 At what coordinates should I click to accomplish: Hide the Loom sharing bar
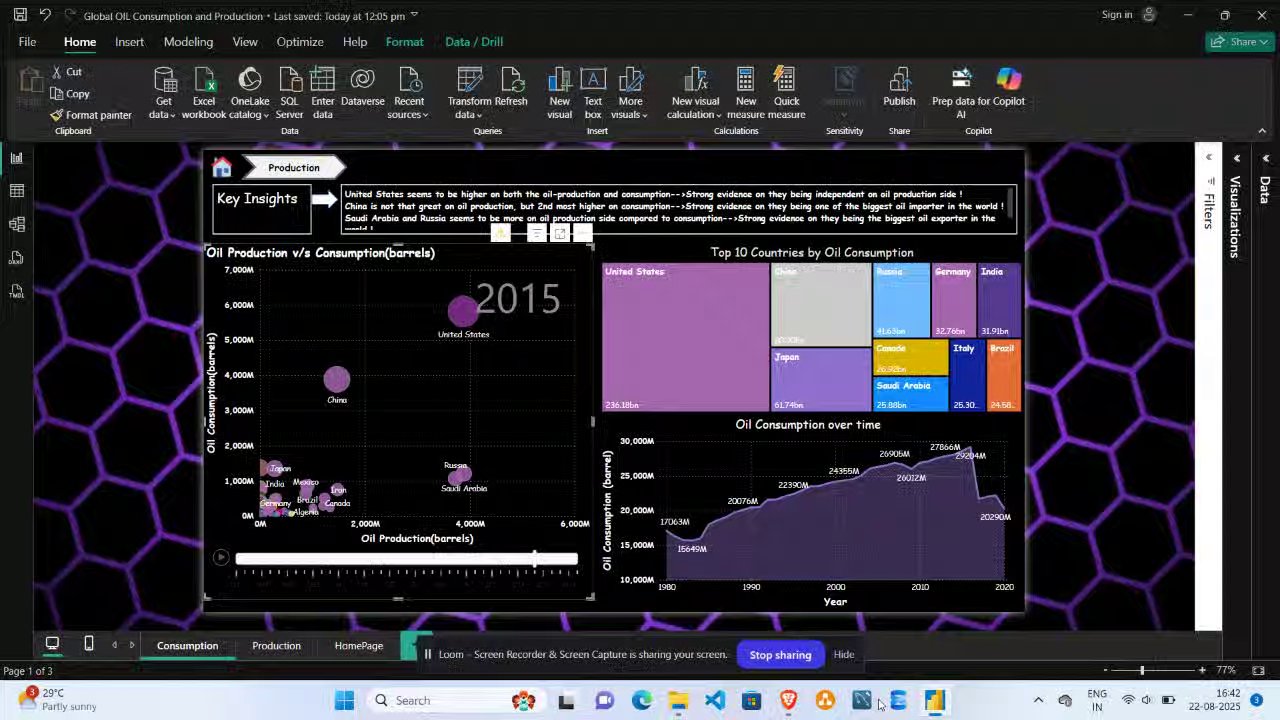[x=843, y=654]
